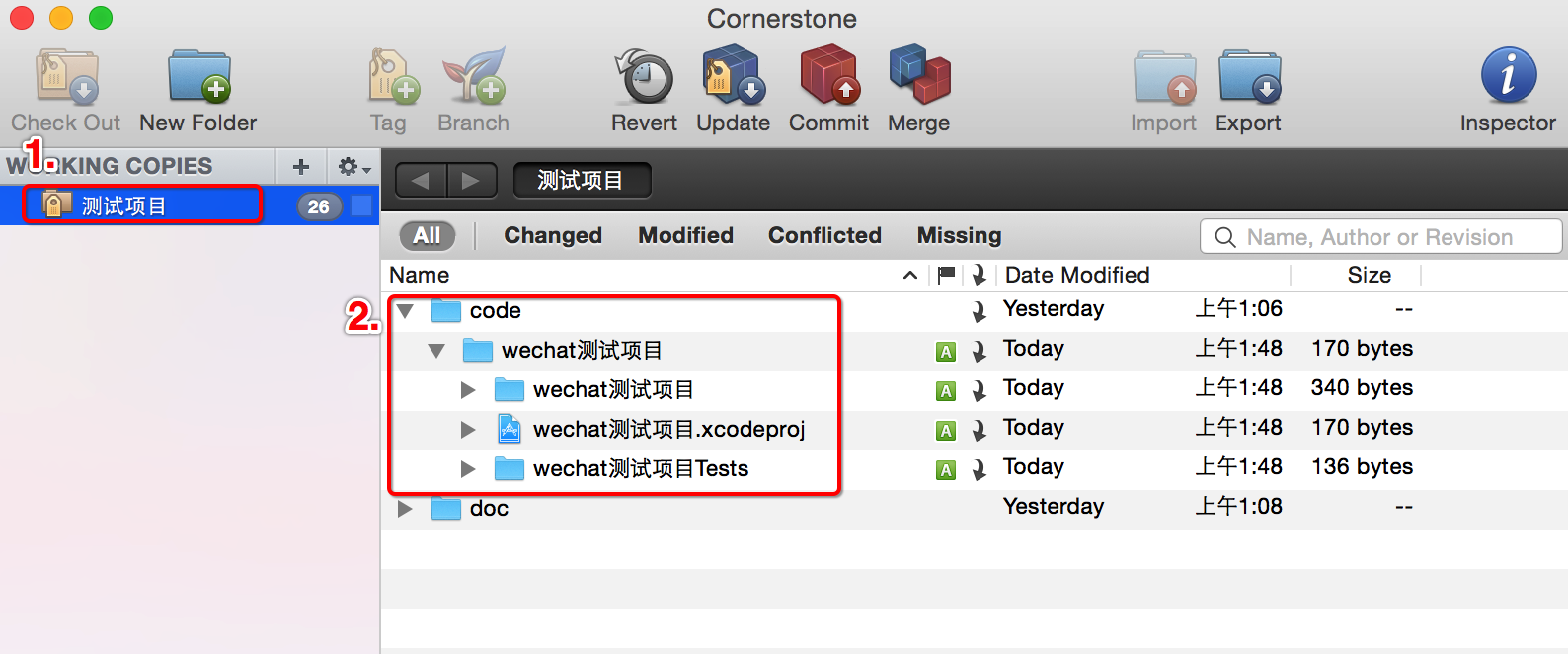Click the 测试项目 path breadcrumb button
Viewport: 1568px width, 654px height.
(x=582, y=181)
